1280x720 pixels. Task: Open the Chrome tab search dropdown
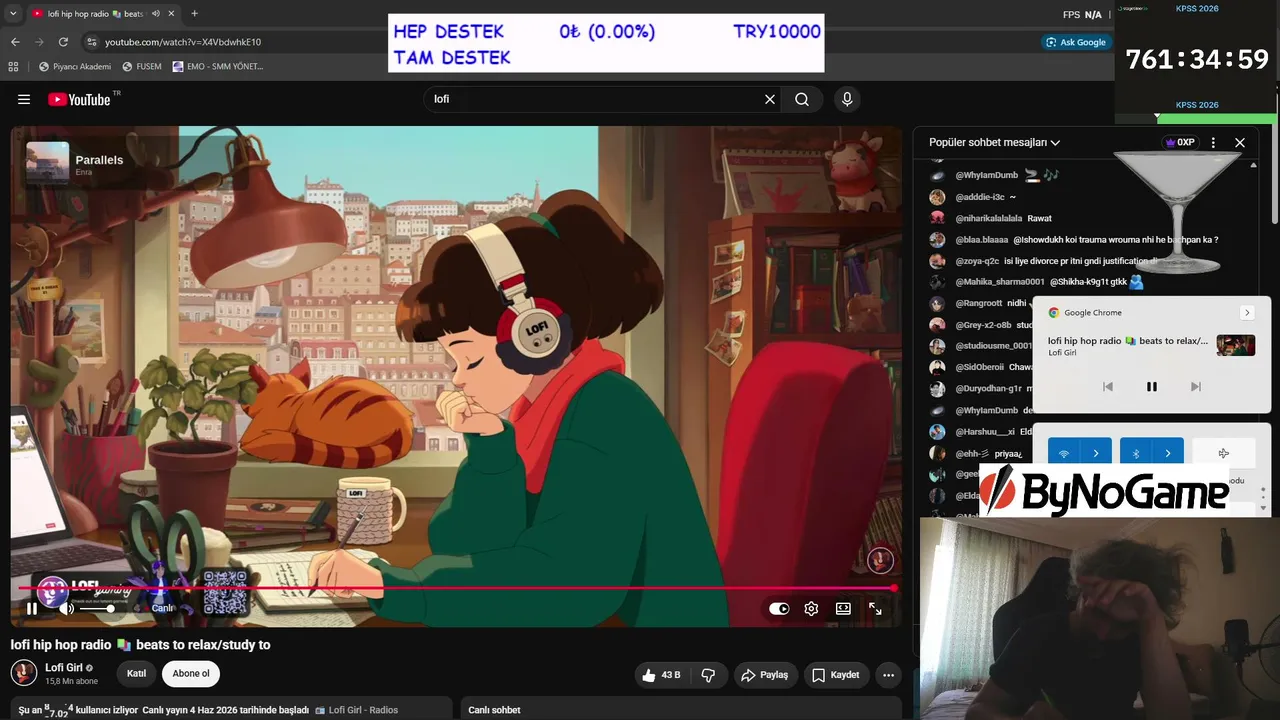point(13,14)
